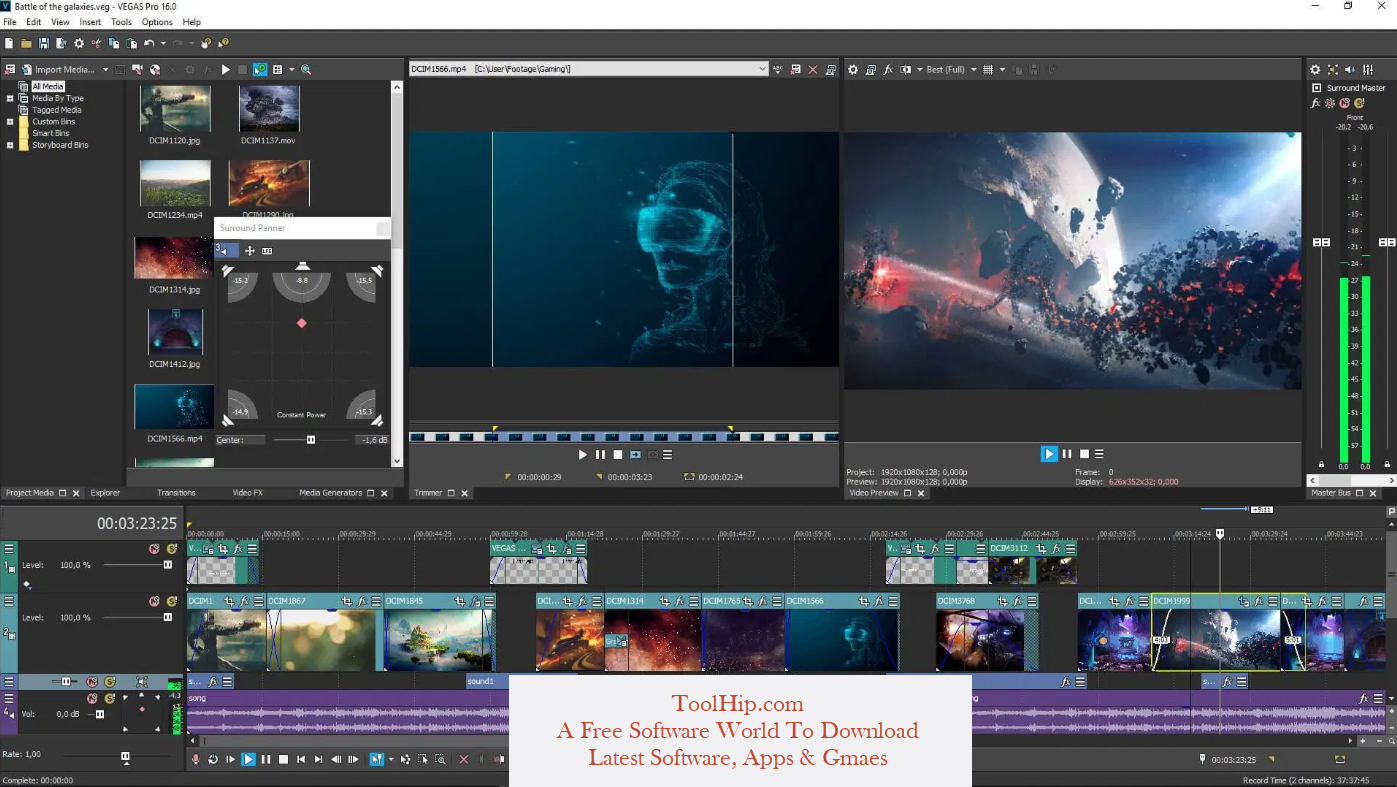1397x787 pixels.
Task: Click the What's This help icon
Action: pyautogui.click(x=223, y=43)
